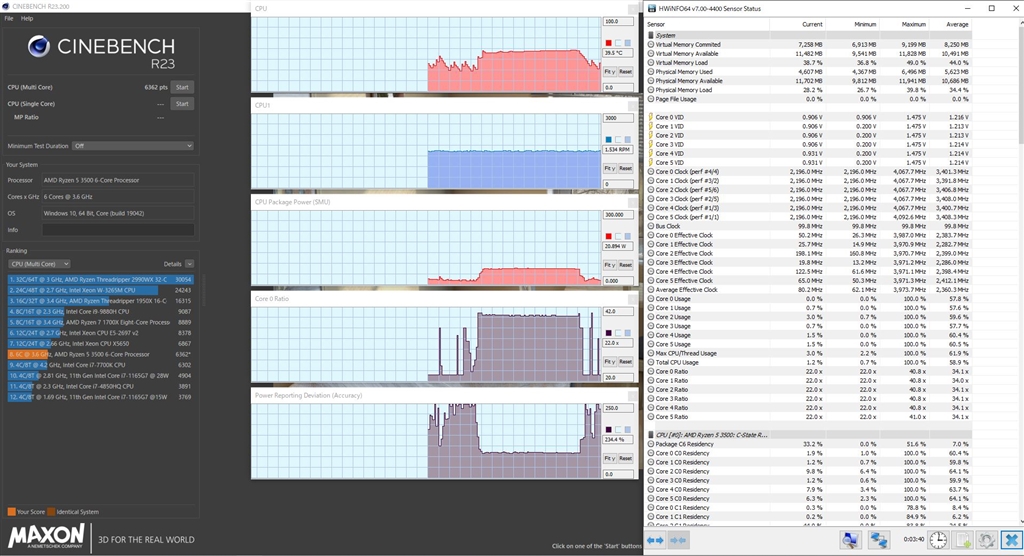Pick the dark swatch in Power Reporting Deviation graph
Viewport: 1024px width, 556px height.
(609, 430)
